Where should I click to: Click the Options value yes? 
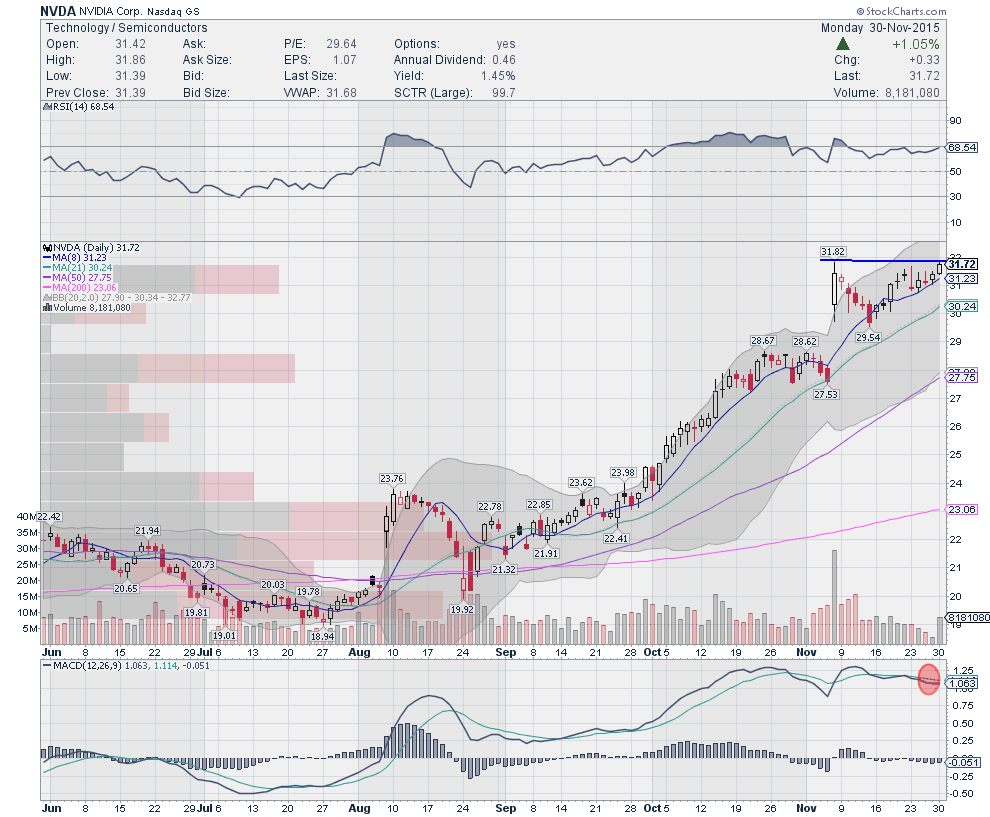tap(506, 44)
